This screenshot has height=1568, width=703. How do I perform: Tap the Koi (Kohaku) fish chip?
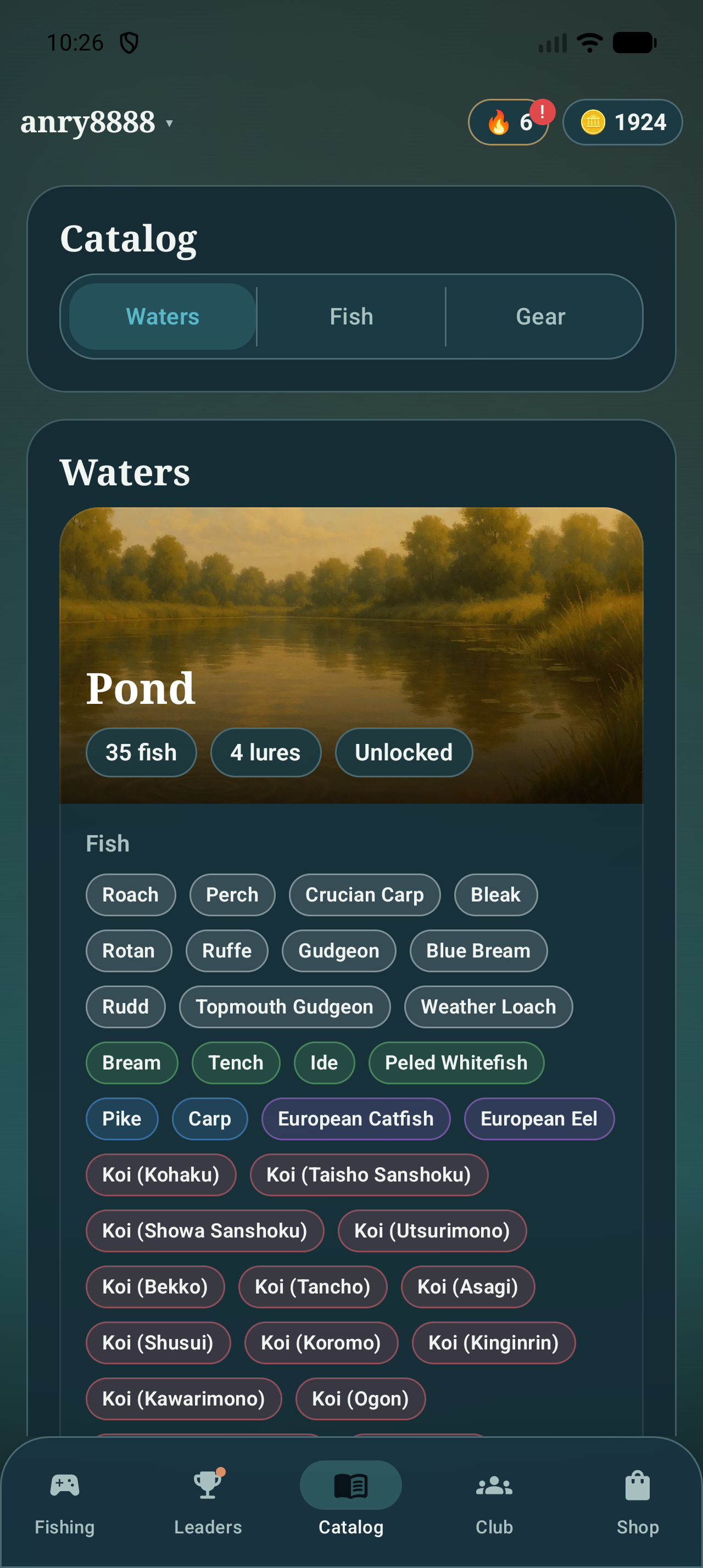click(161, 1175)
